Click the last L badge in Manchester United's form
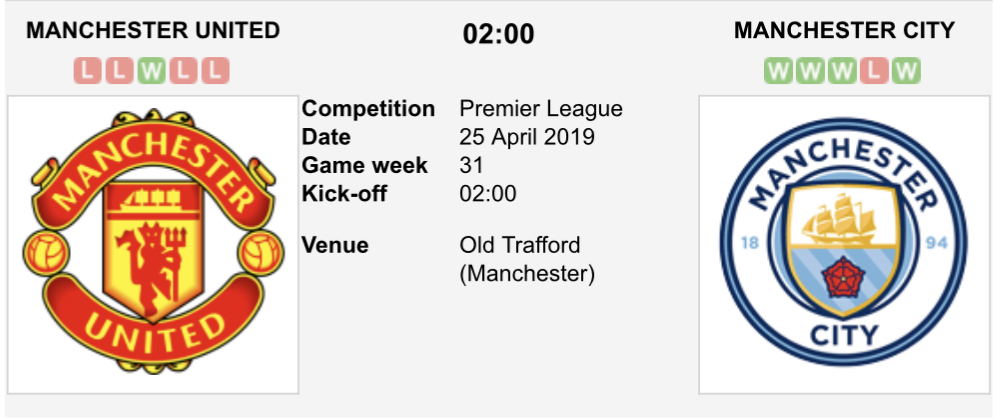 coord(216,71)
